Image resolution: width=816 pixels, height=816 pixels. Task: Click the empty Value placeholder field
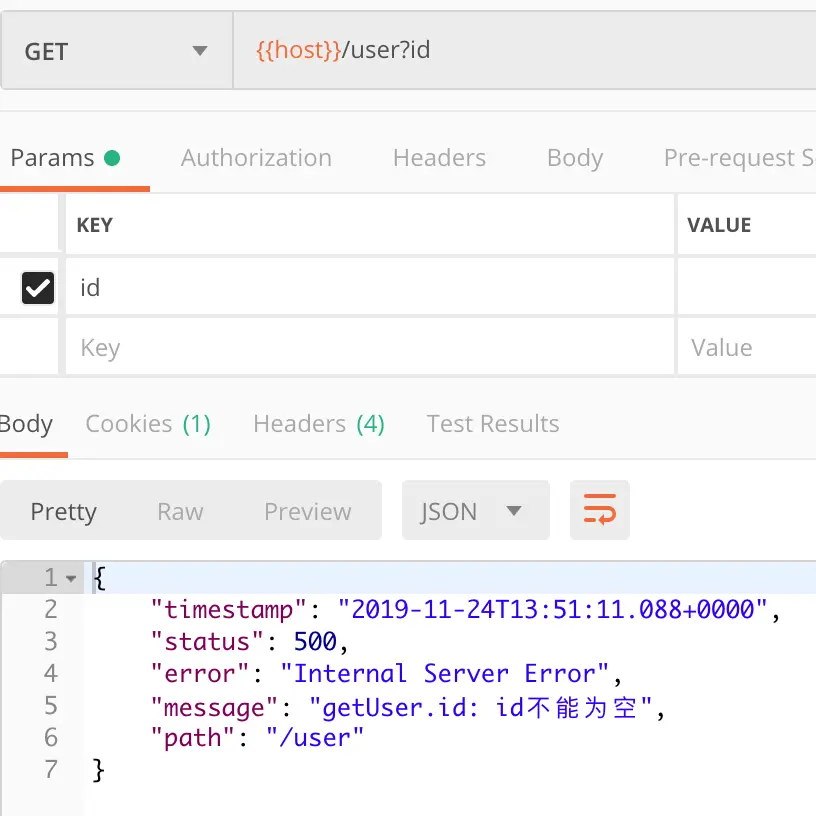[745, 348]
